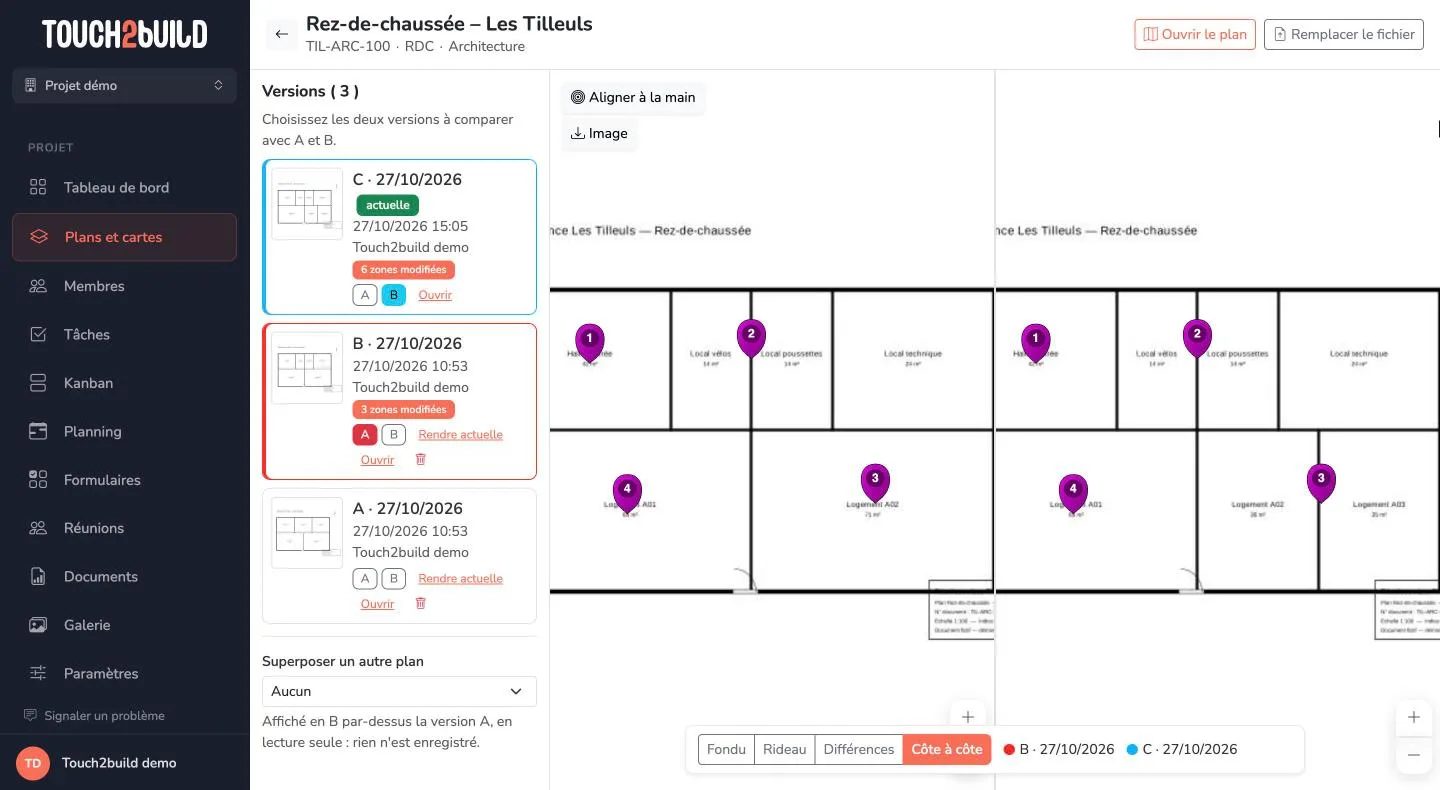Screen dimensions: 1440x790
Task: Switch to Fondu comparison mode
Action: click(x=726, y=749)
